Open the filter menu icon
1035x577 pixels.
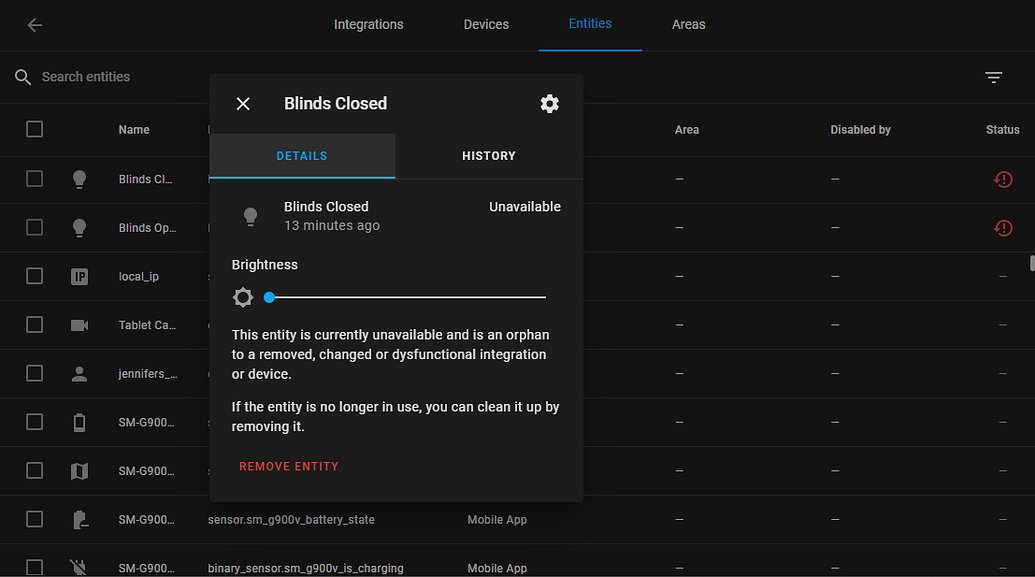coord(993,77)
